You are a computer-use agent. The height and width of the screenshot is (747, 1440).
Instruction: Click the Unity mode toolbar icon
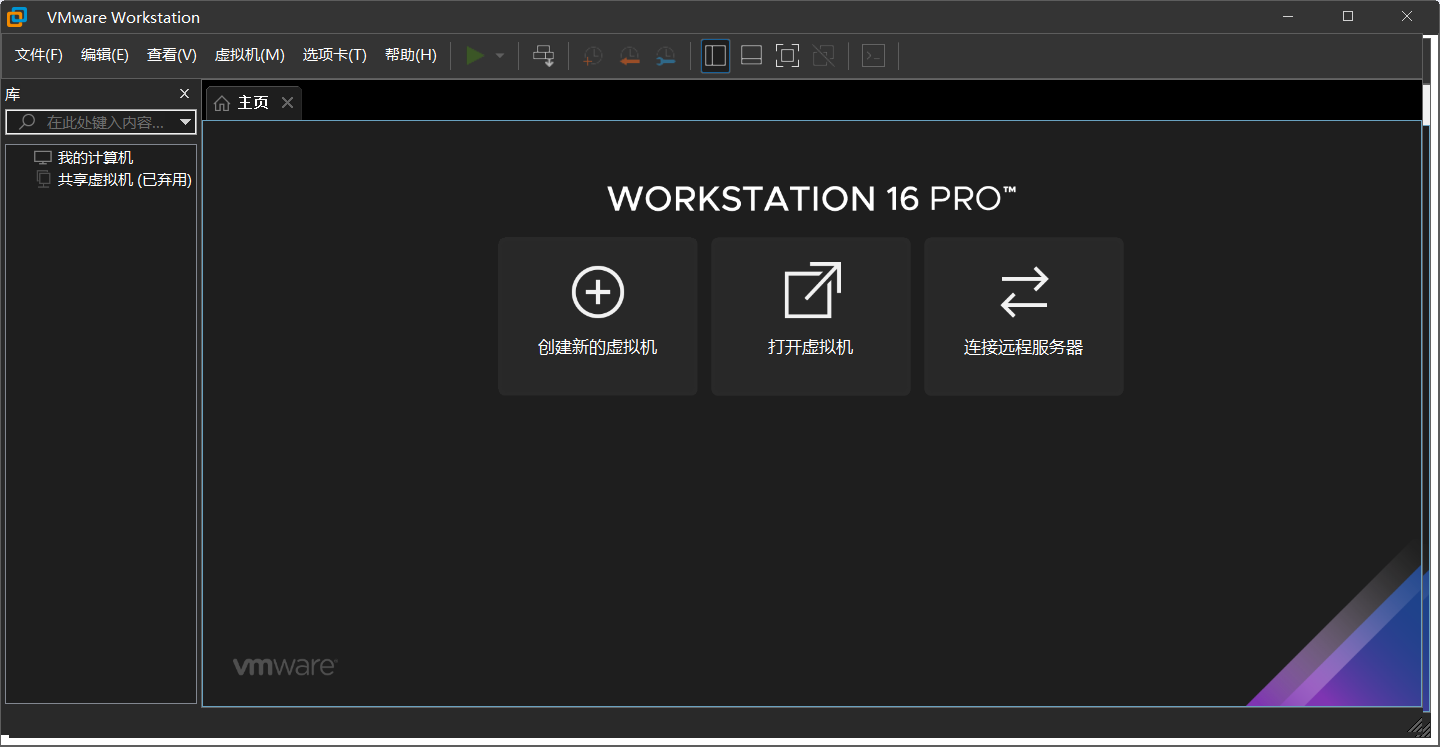[x=823, y=56]
